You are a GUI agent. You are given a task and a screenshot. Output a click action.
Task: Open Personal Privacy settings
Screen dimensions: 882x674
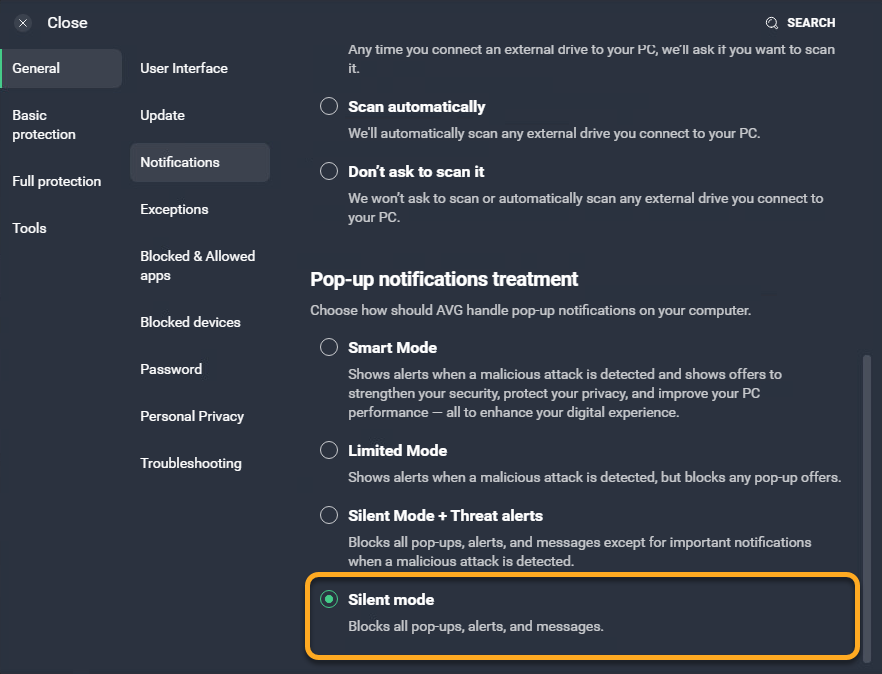click(192, 416)
